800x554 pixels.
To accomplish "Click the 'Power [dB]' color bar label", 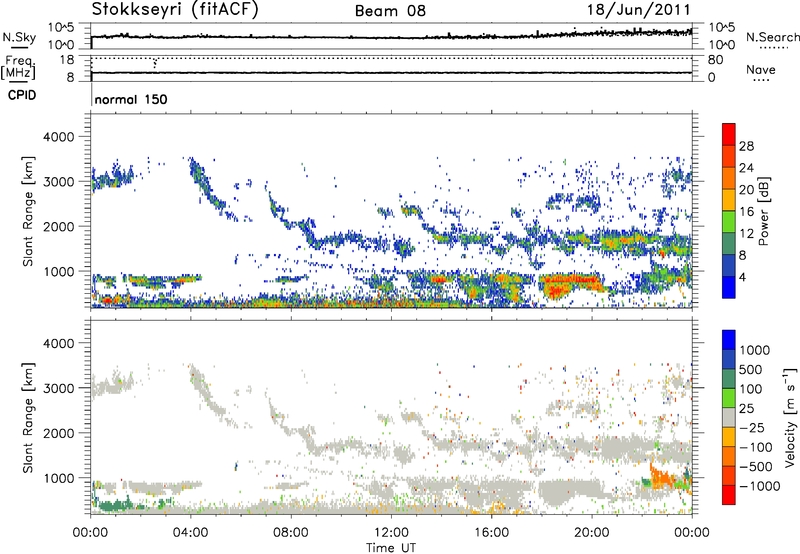I will 764,211.
